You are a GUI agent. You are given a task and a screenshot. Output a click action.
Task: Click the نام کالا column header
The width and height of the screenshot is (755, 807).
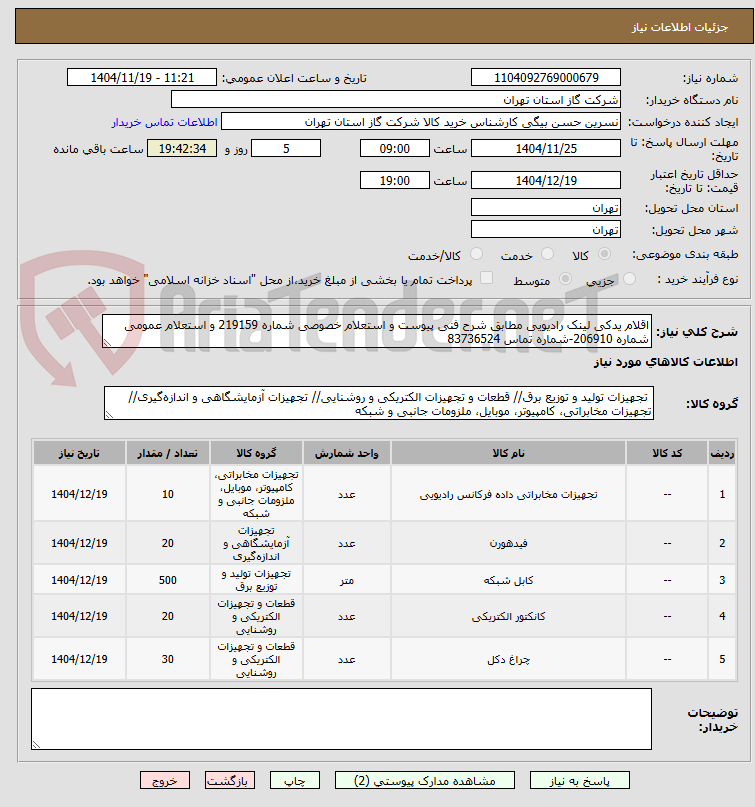(508, 453)
